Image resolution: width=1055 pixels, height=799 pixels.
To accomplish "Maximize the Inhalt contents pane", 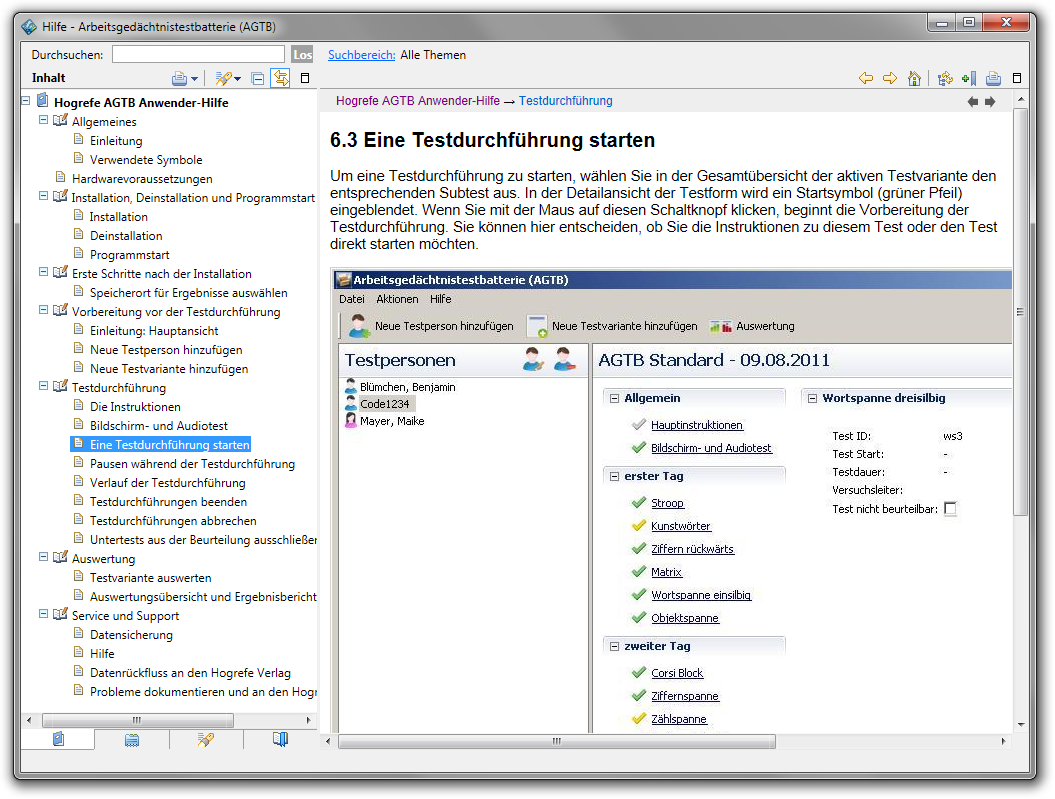I will pyautogui.click(x=305, y=78).
